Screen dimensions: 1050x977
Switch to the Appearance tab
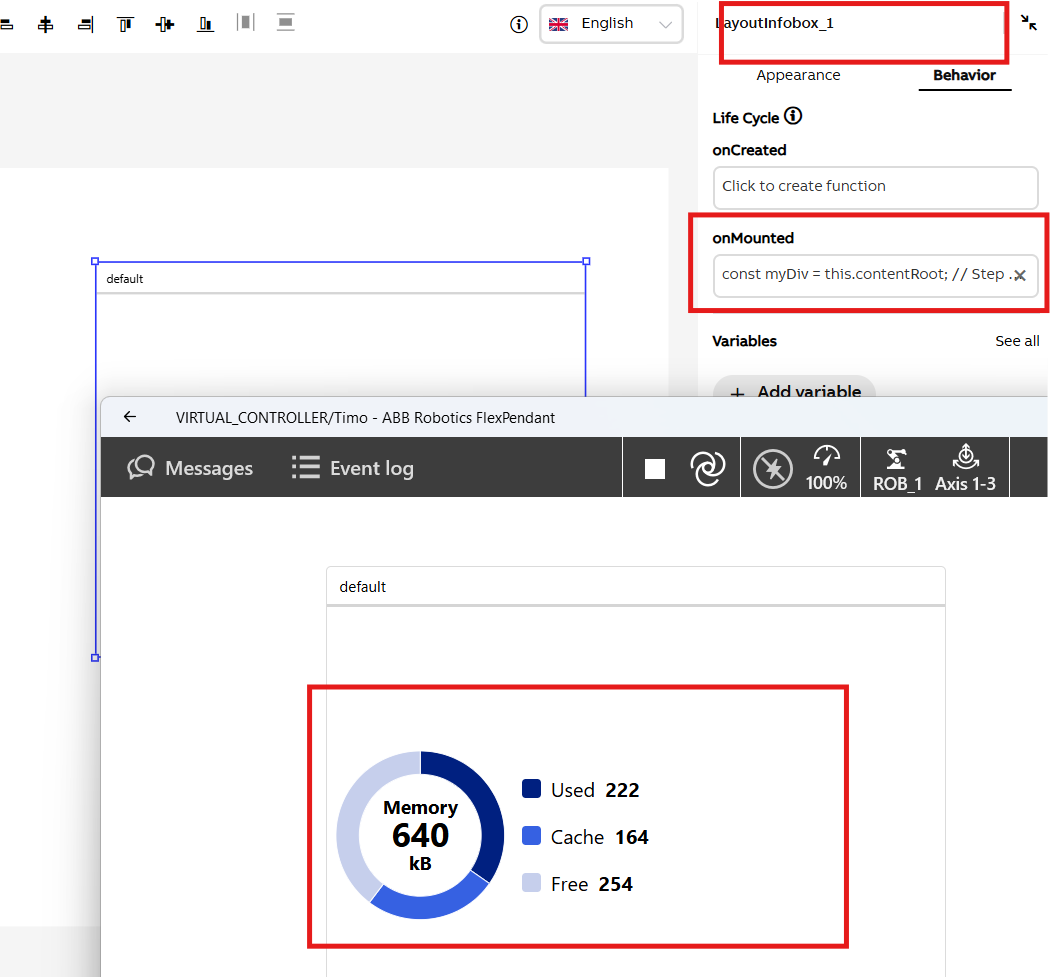798,75
